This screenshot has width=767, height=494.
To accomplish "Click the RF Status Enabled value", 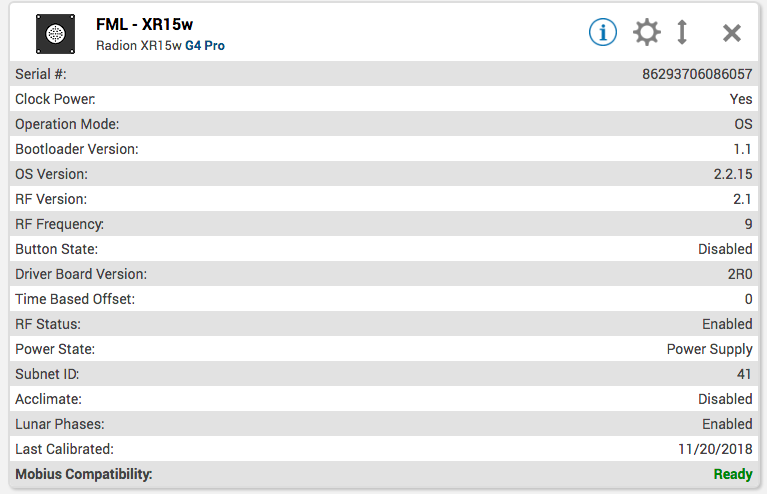I will [x=727, y=324].
